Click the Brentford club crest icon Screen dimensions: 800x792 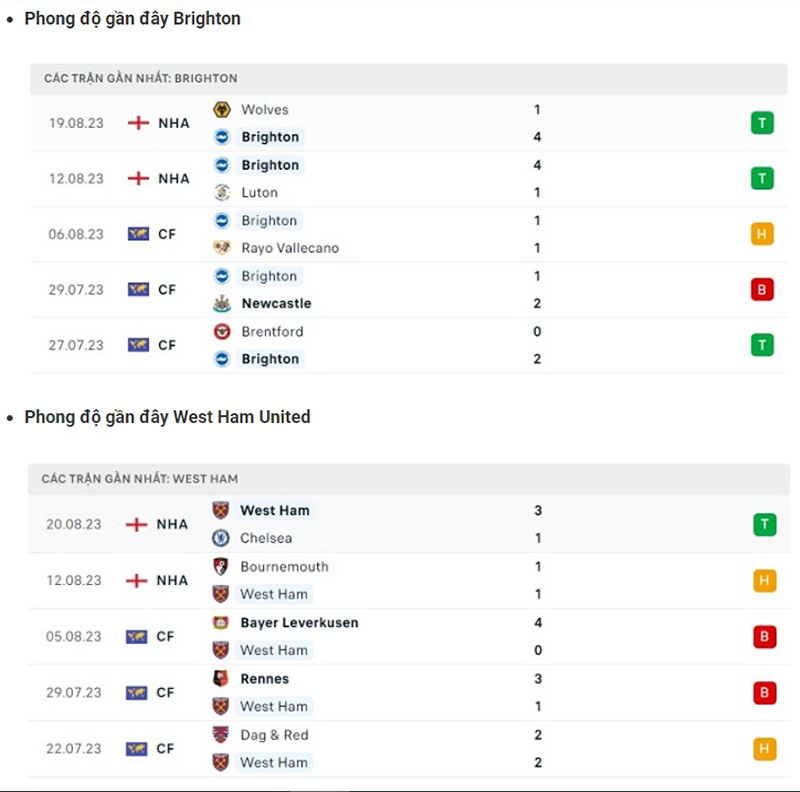coord(222,331)
